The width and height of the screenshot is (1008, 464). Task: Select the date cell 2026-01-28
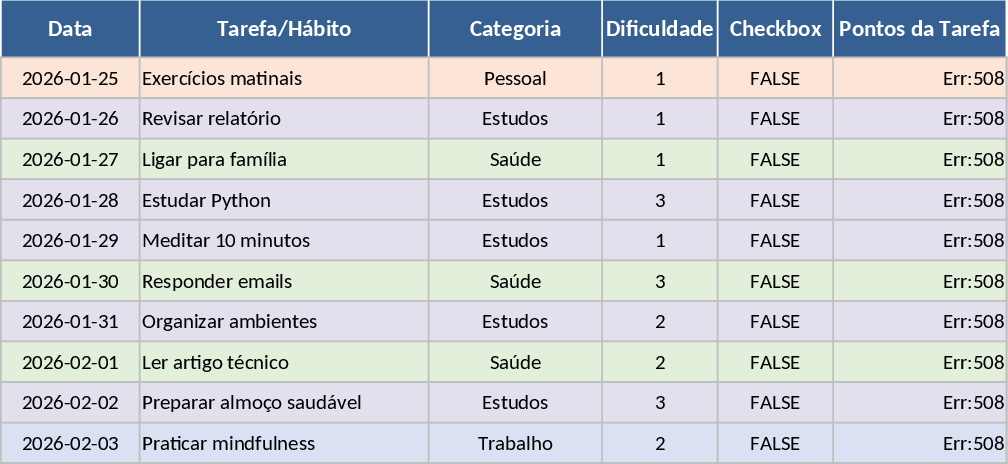click(x=70, y=200)
